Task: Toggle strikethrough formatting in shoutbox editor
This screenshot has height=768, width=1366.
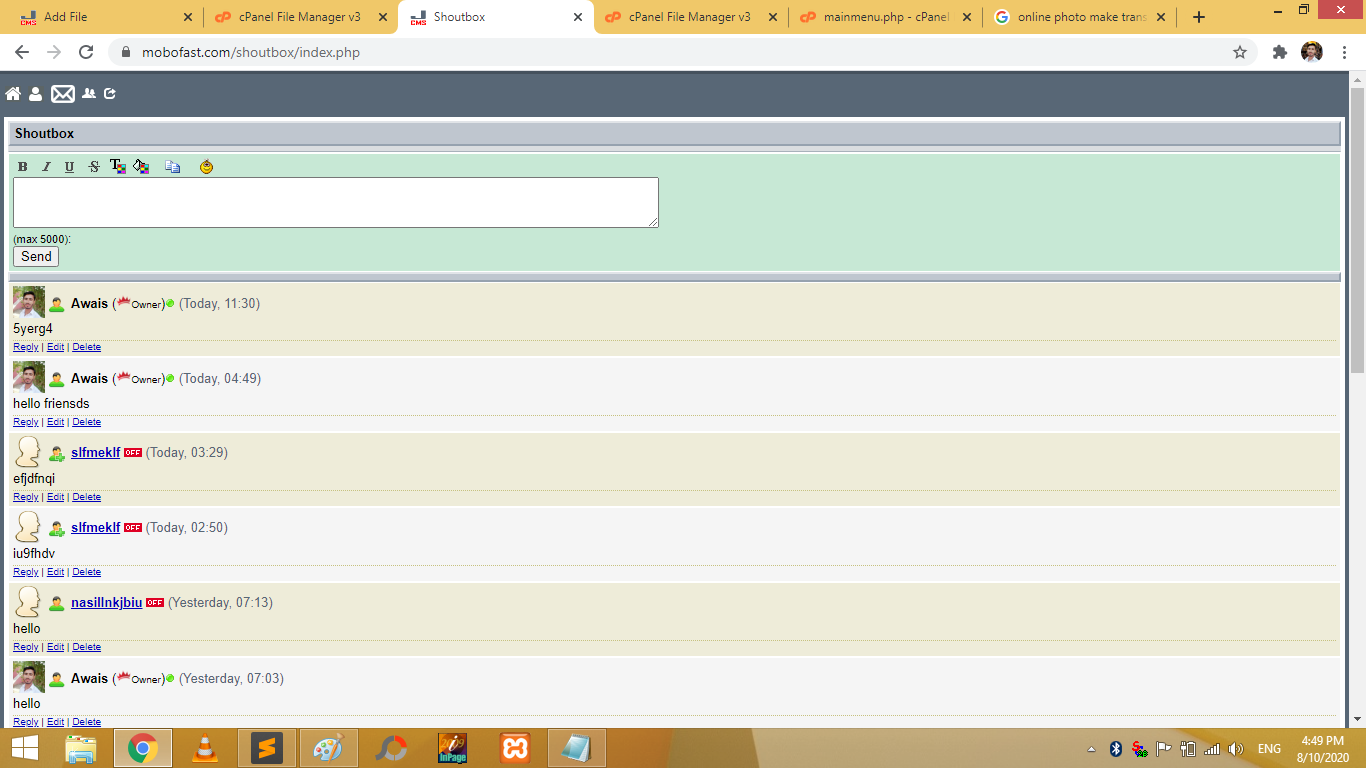Action: tap(94, 167)
